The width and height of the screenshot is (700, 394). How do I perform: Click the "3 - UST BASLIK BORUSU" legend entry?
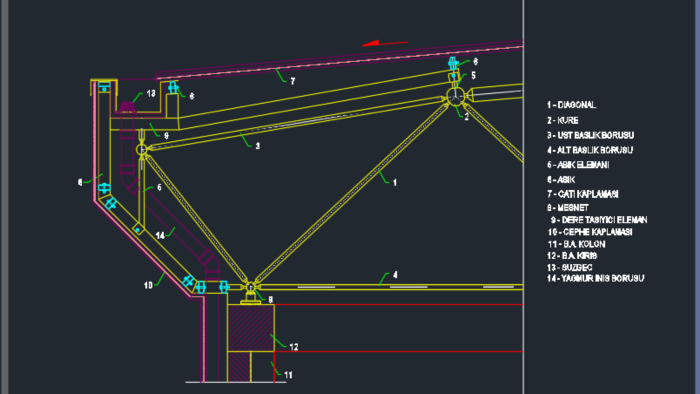click(x=590, y=135)
